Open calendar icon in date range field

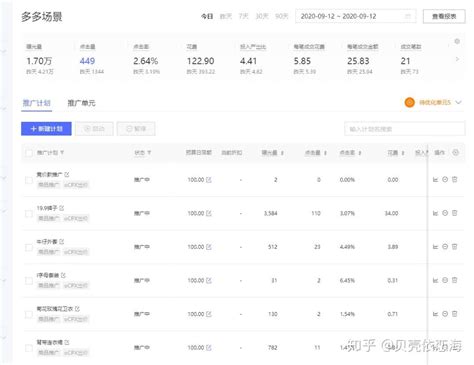tap(408, 16)
